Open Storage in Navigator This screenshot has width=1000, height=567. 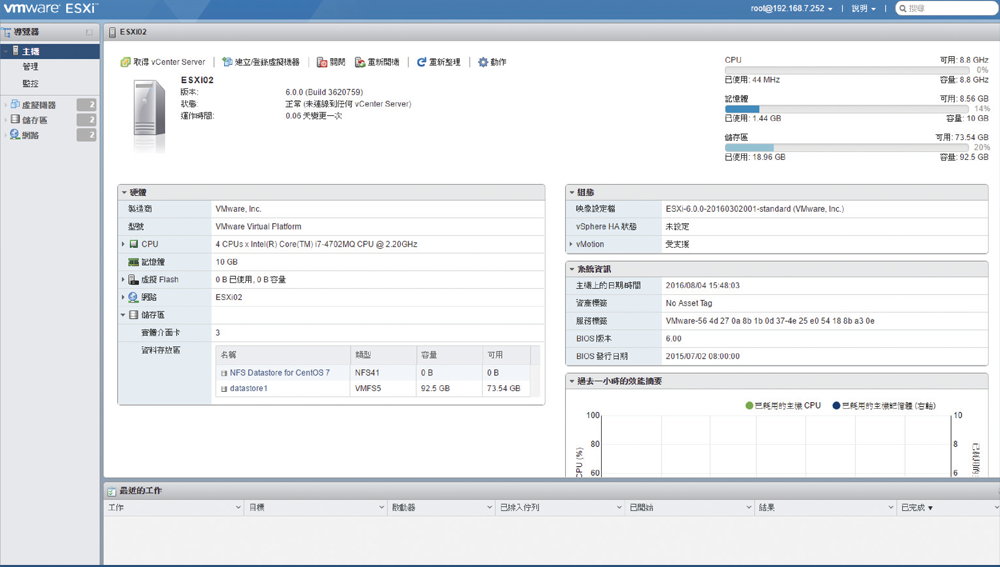pos(34,120)
